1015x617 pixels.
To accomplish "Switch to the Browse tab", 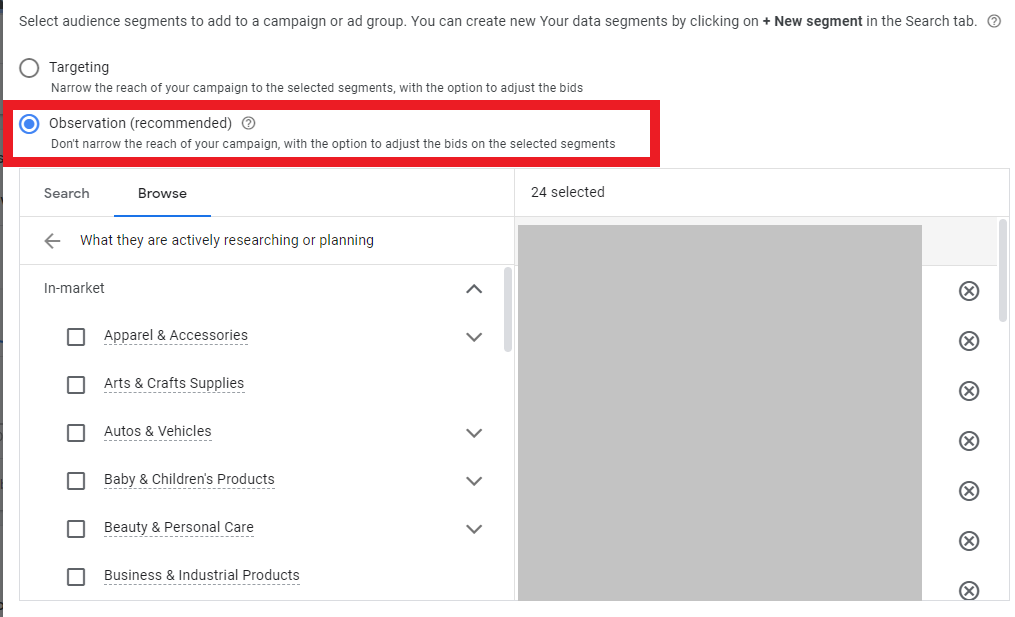I will (x=162, y=193).
